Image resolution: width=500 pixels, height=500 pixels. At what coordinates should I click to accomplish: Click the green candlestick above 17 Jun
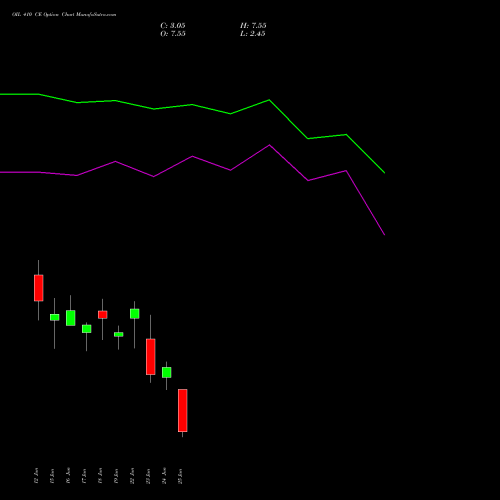coord(87,329)
